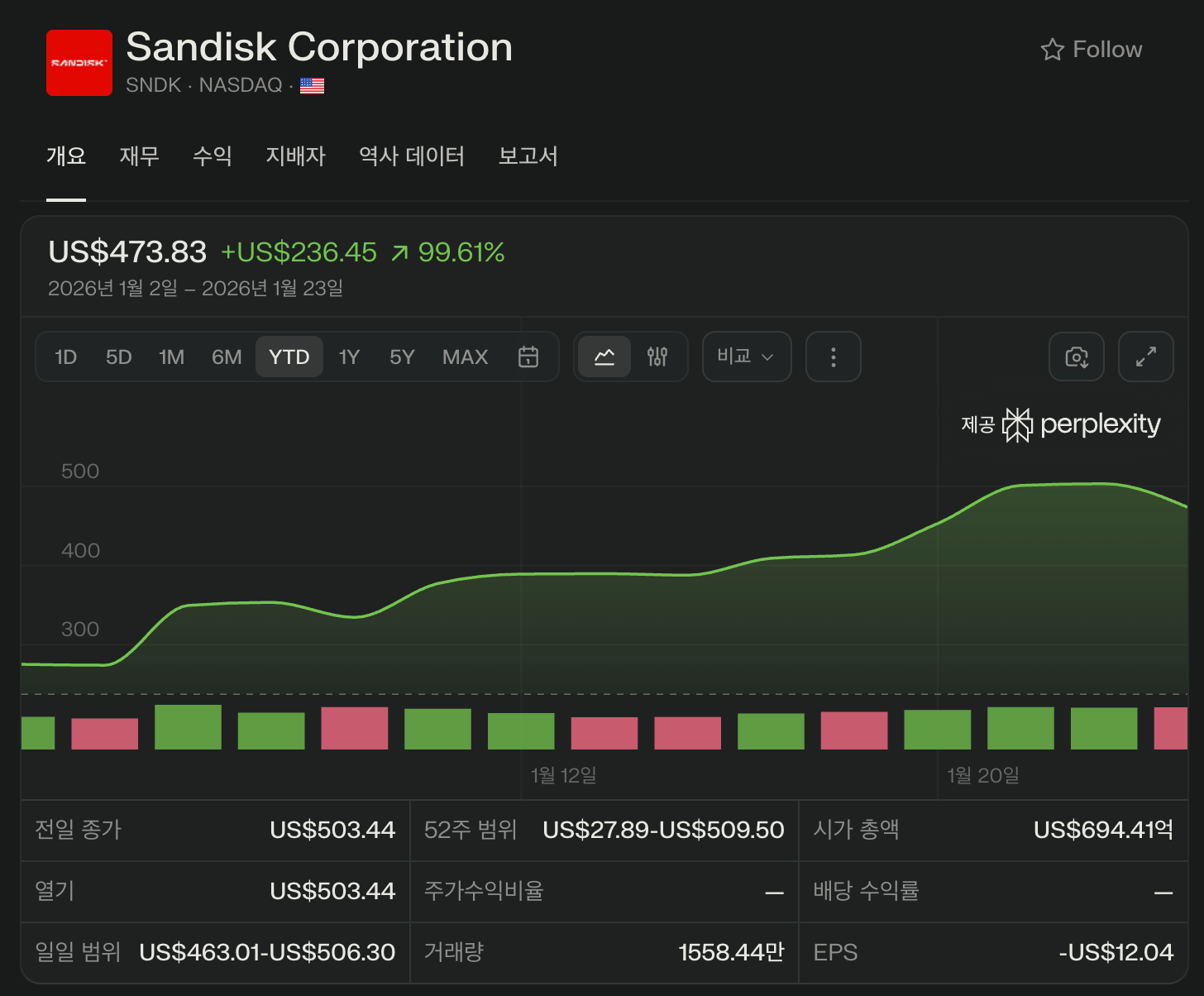Switch to the 재무 tab
Screen dimensions: 1204x996
pos(139,156)
